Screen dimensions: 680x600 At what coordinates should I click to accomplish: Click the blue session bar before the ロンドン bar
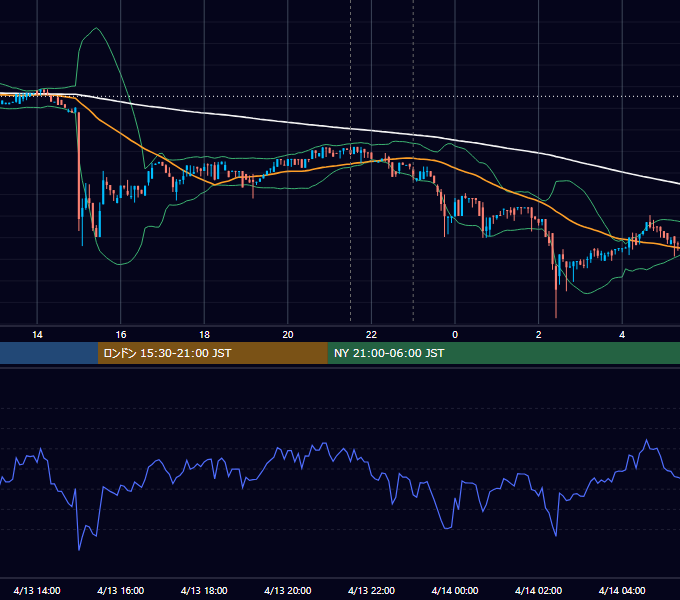click(x=49, y=353)
